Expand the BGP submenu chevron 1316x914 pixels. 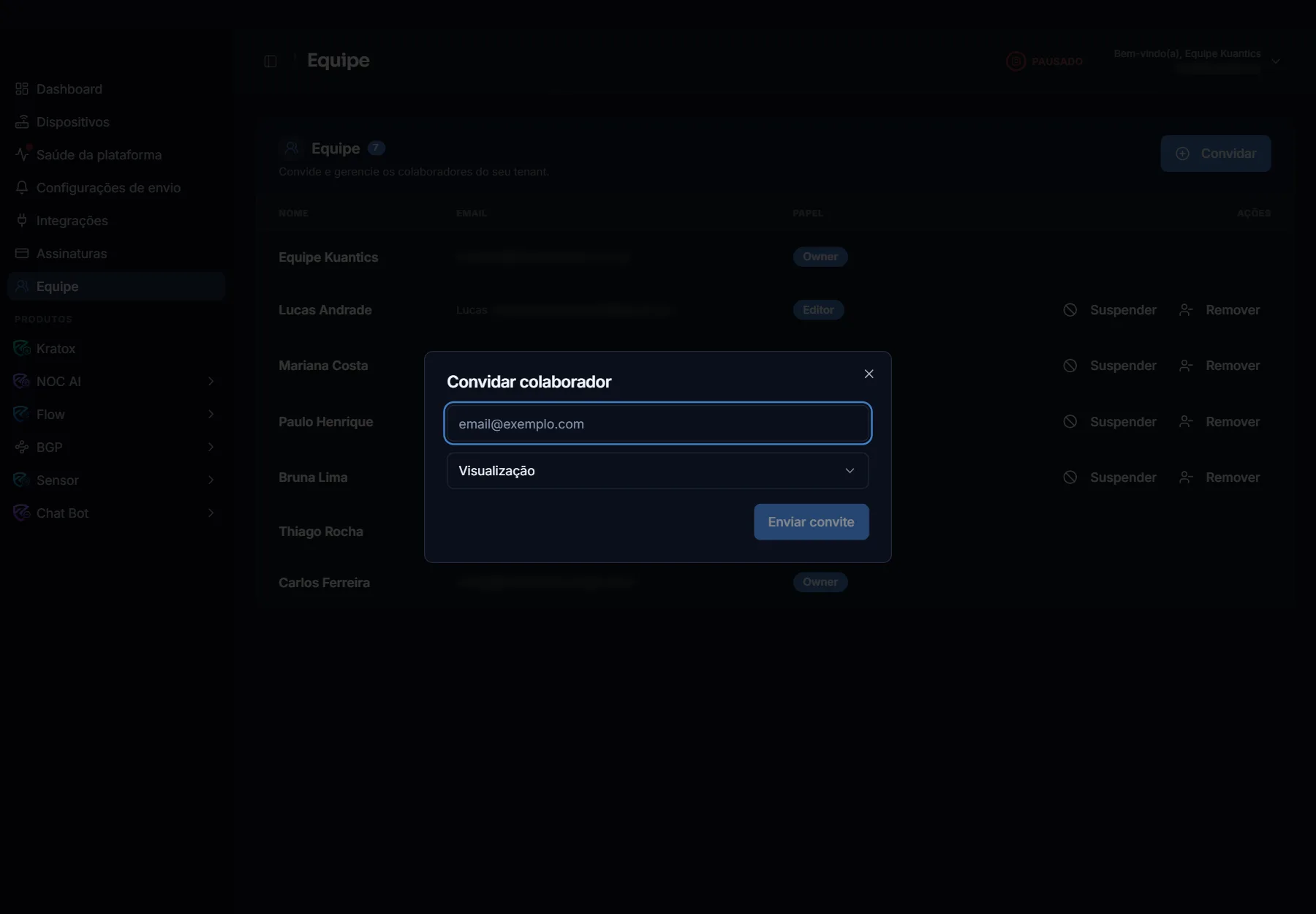point(211,447)
